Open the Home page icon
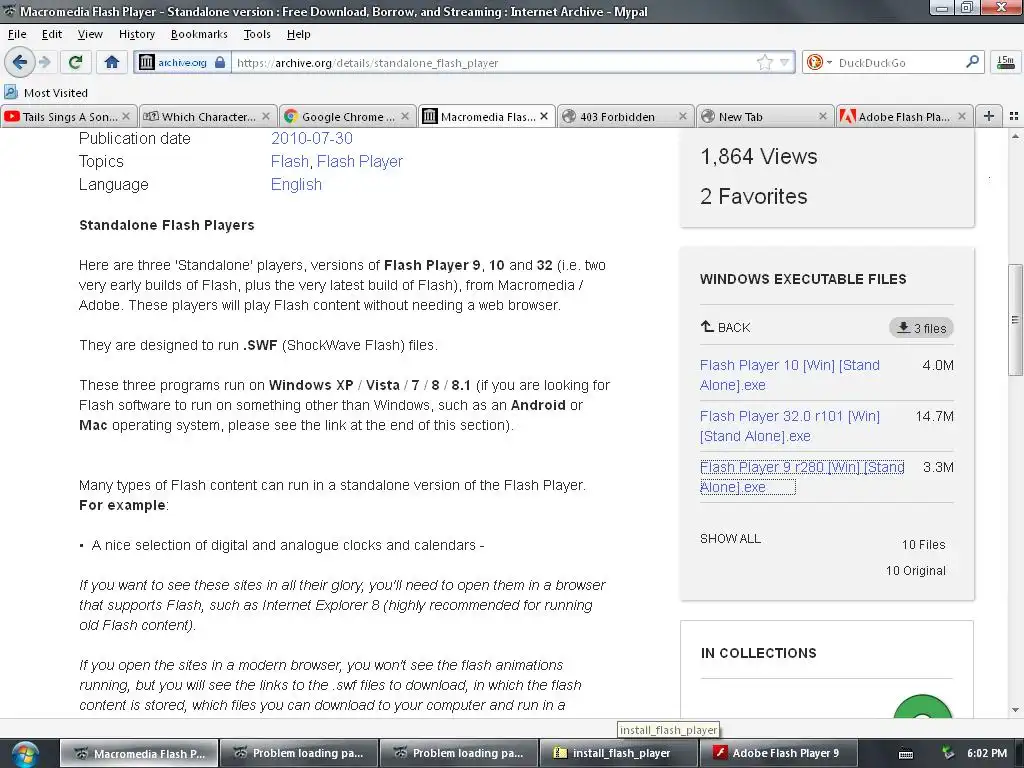 pyautogui.click(x=112, y=63)
